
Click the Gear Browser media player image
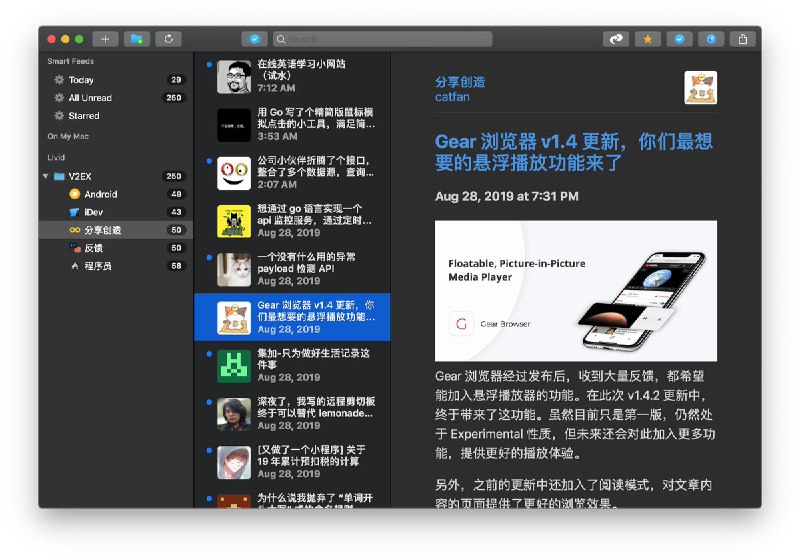click(575, 290)
